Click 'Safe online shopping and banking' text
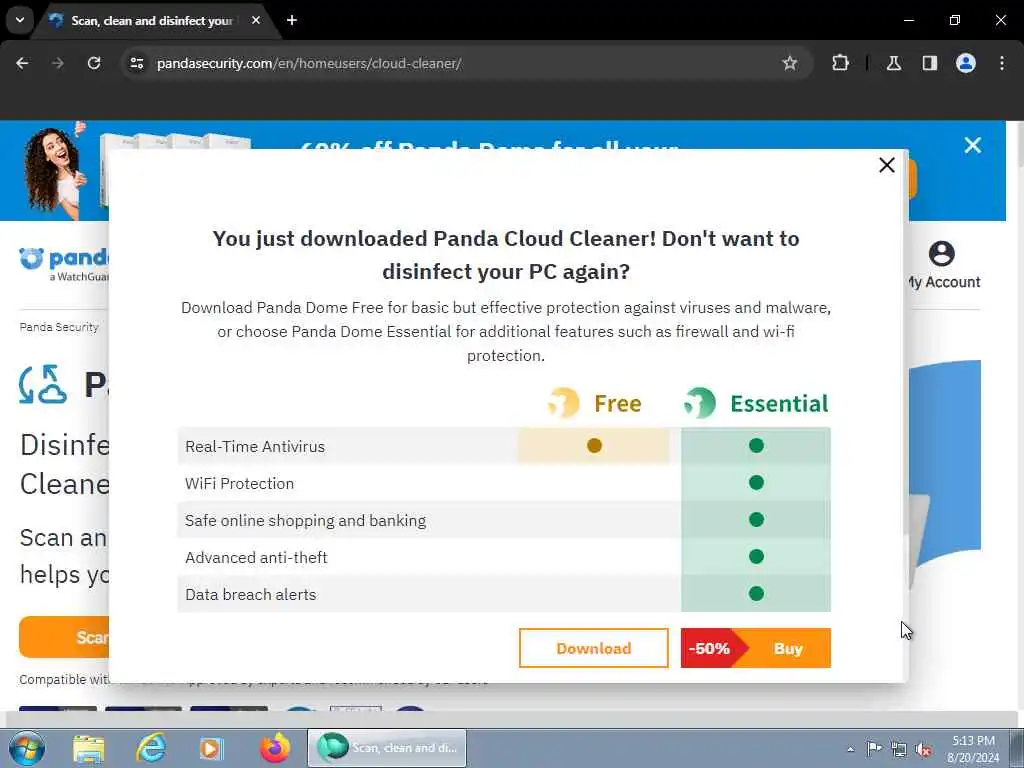This screenshot has height=768, width=1024. click(305, 520)
